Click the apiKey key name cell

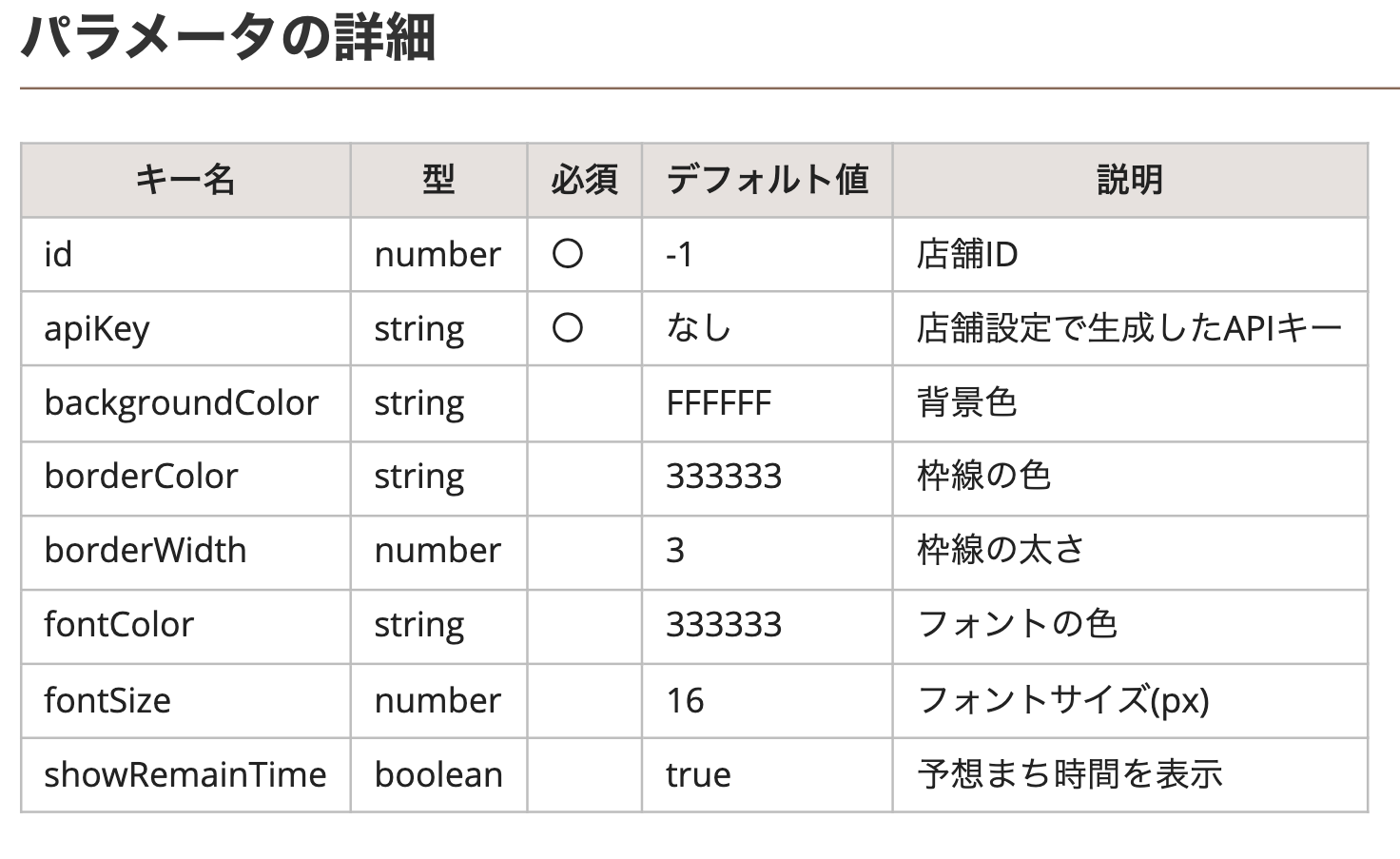point(97,329)
